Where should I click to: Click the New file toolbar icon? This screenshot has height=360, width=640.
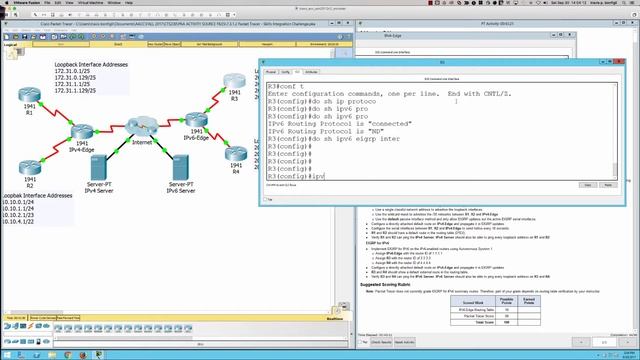pos(7,37)
